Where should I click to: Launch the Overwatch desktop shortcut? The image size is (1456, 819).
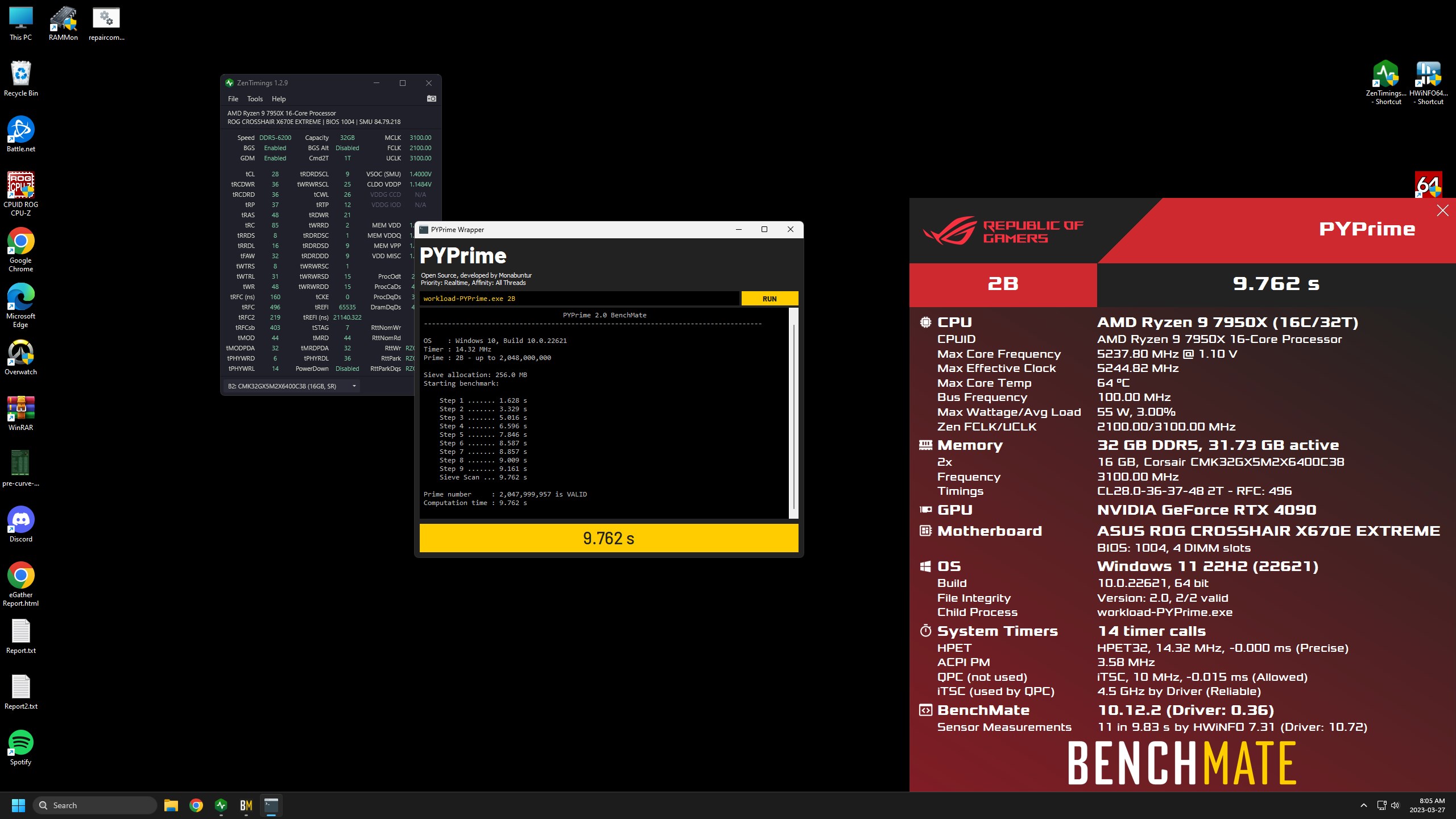20,358
